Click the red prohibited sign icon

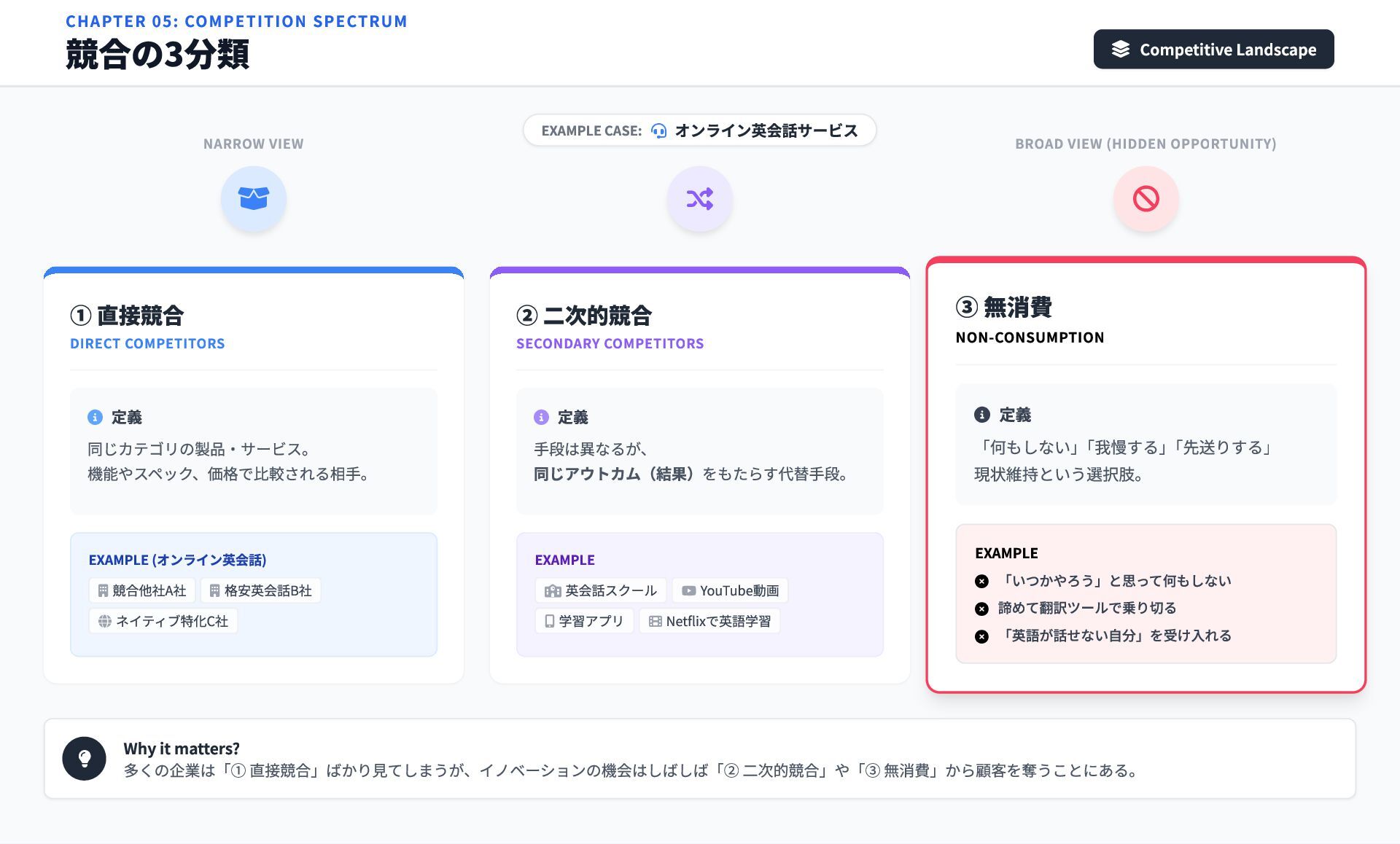tap(1146, 198)
